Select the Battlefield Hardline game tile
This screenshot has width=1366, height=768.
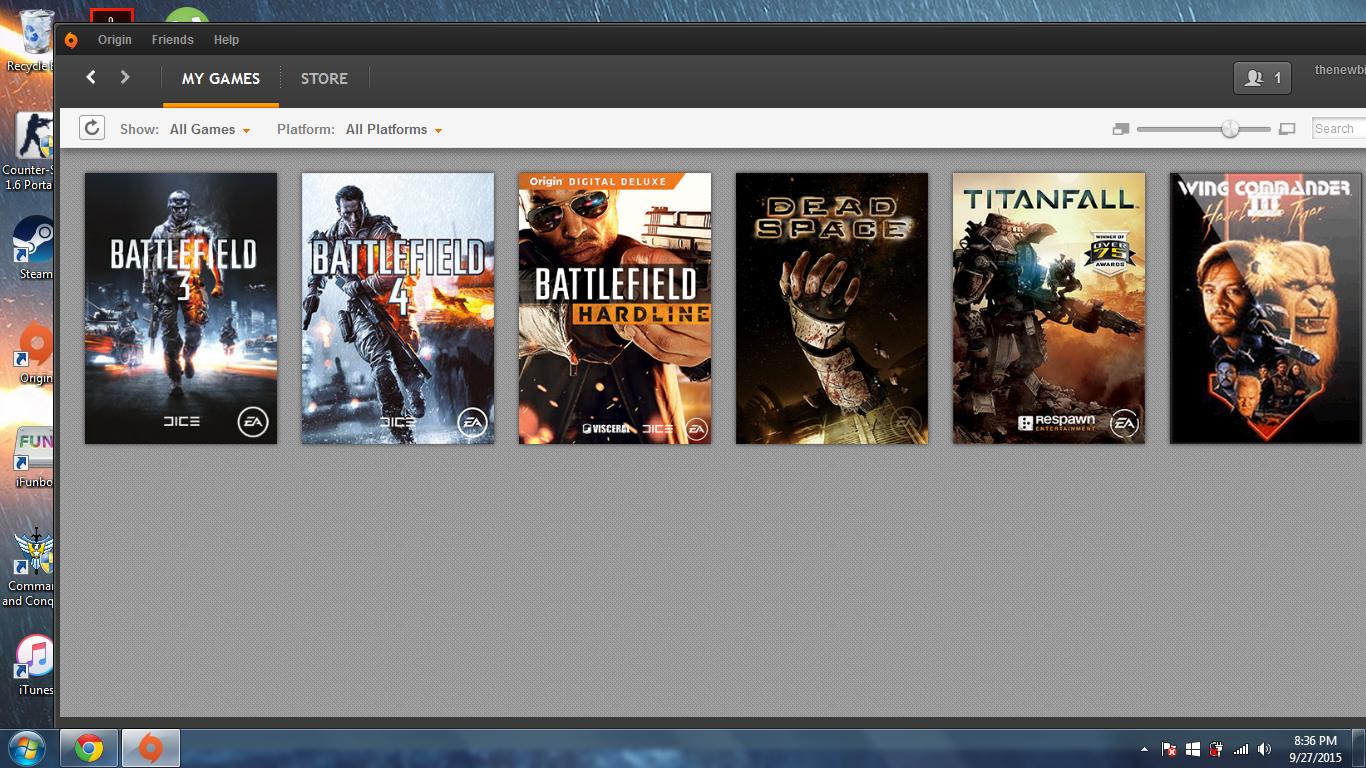pos(615,308)
